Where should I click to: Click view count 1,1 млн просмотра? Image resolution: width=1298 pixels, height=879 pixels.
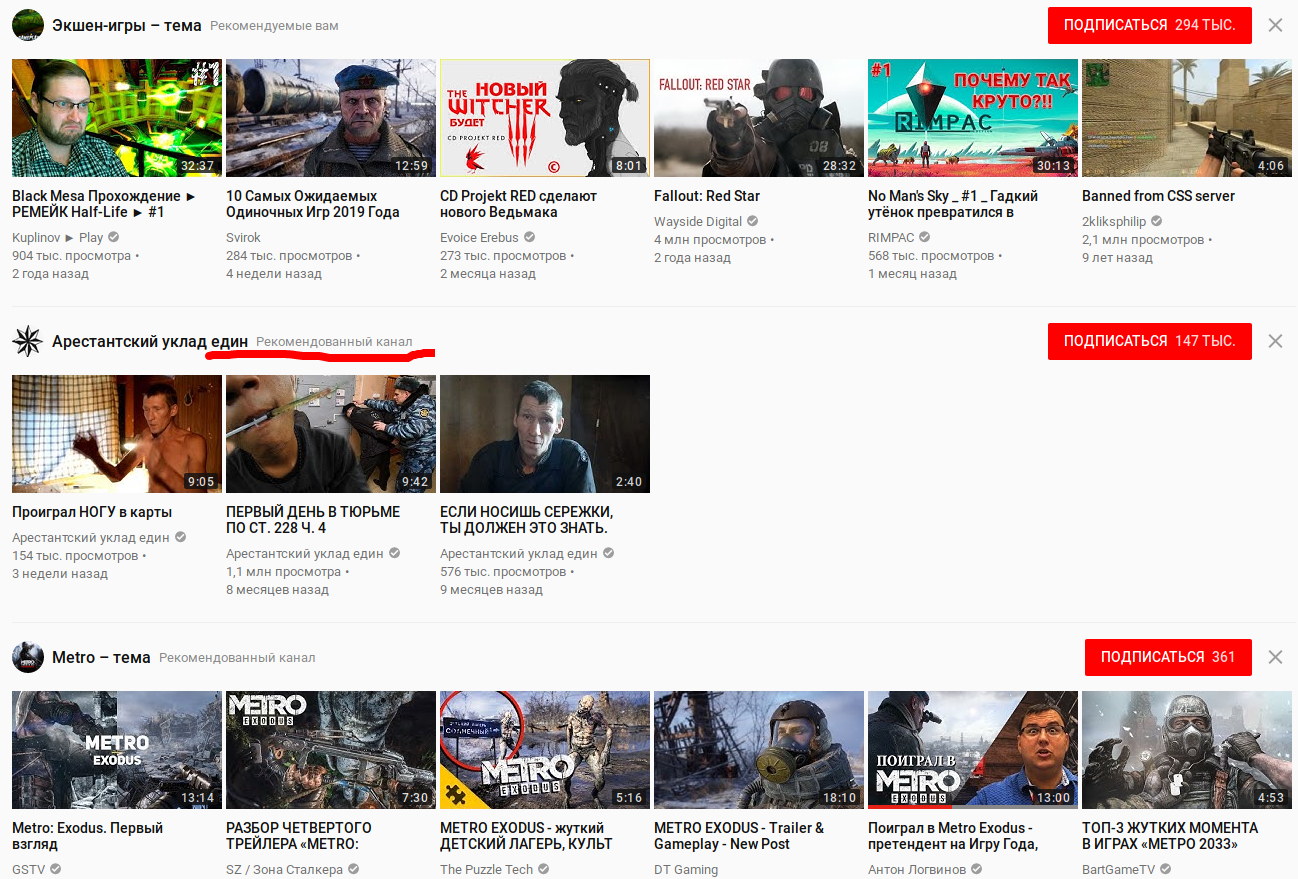pos(284,572)
